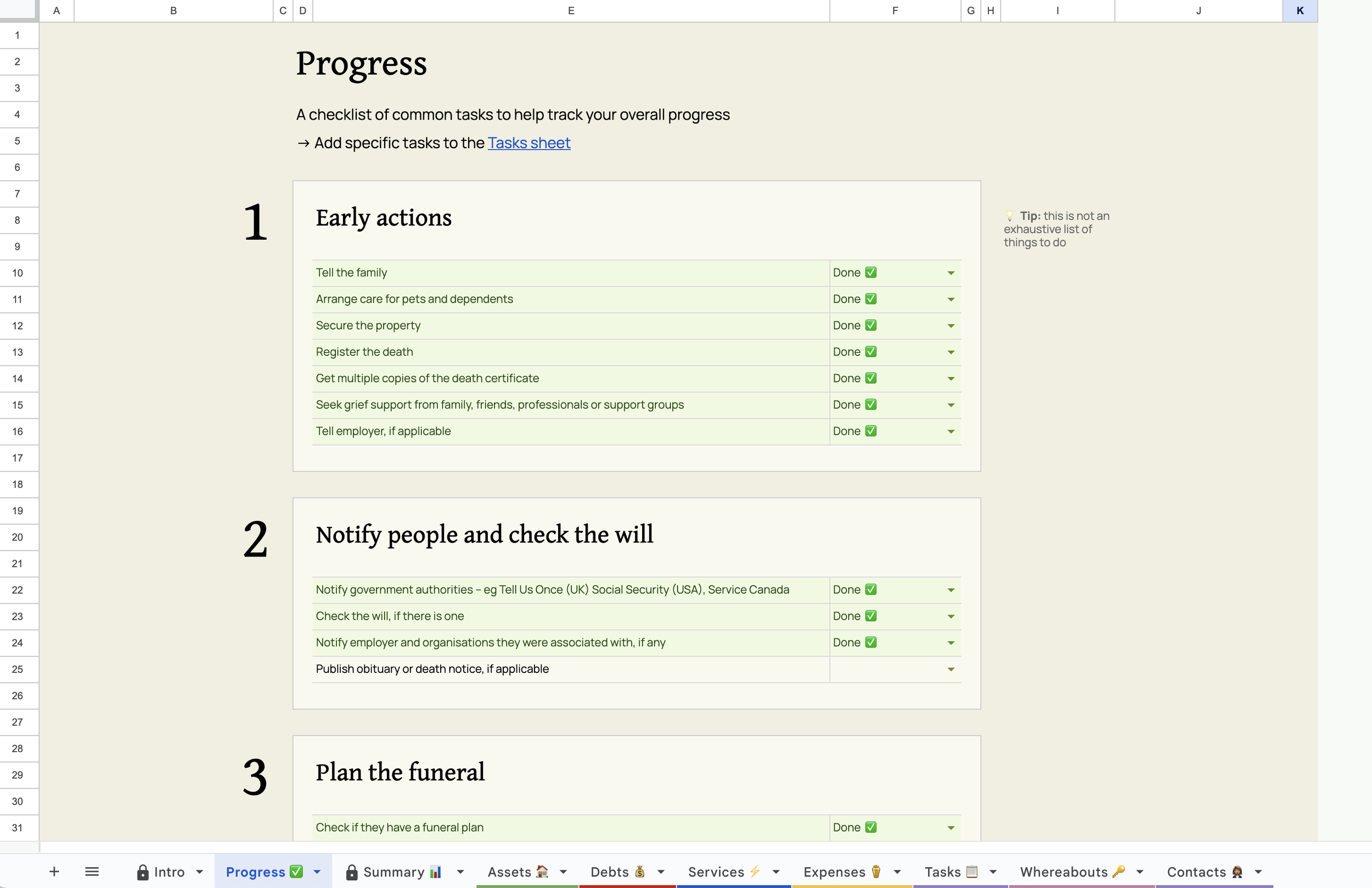Open status dropdown for Publish obituary row
Image resolution: width=1372 pixels, height=888 pixels.
click(951, 670)
